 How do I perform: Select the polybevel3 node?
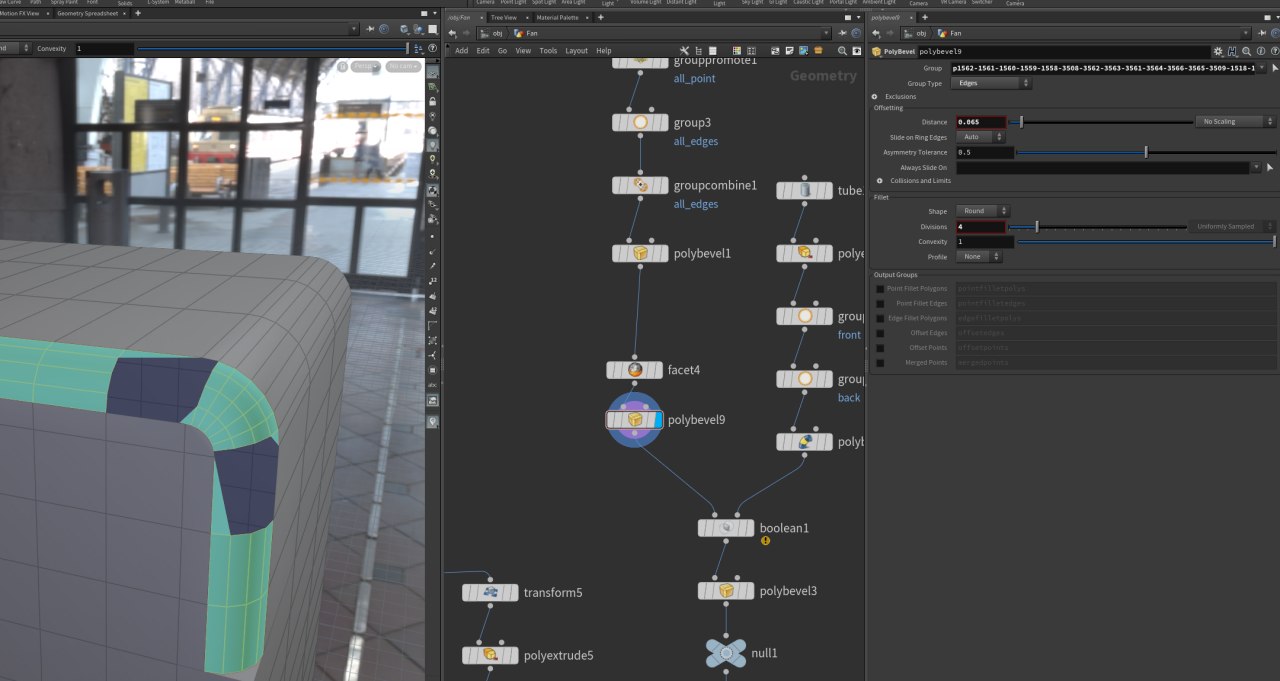coord(726,591)
